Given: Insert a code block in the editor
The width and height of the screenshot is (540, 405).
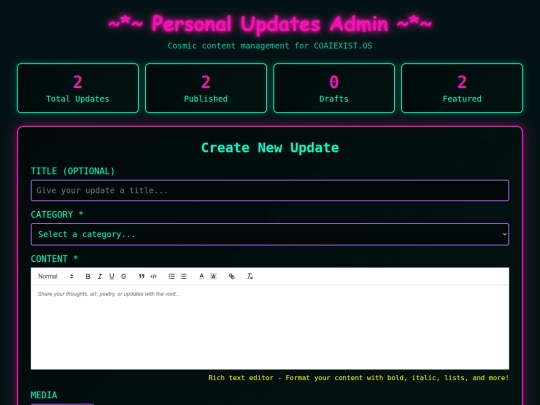Looking at the screenshot, I should click(x=154, y=276).
